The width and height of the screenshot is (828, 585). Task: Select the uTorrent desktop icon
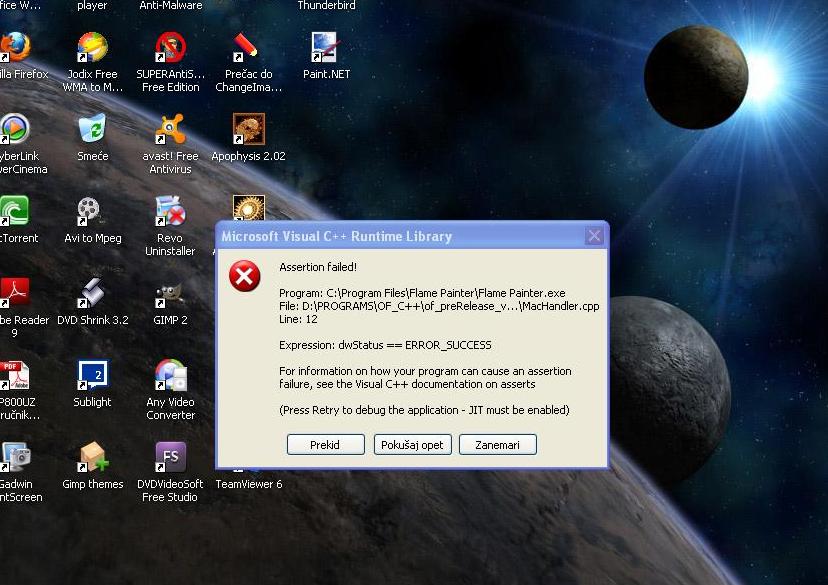click(x=15, y=211)
